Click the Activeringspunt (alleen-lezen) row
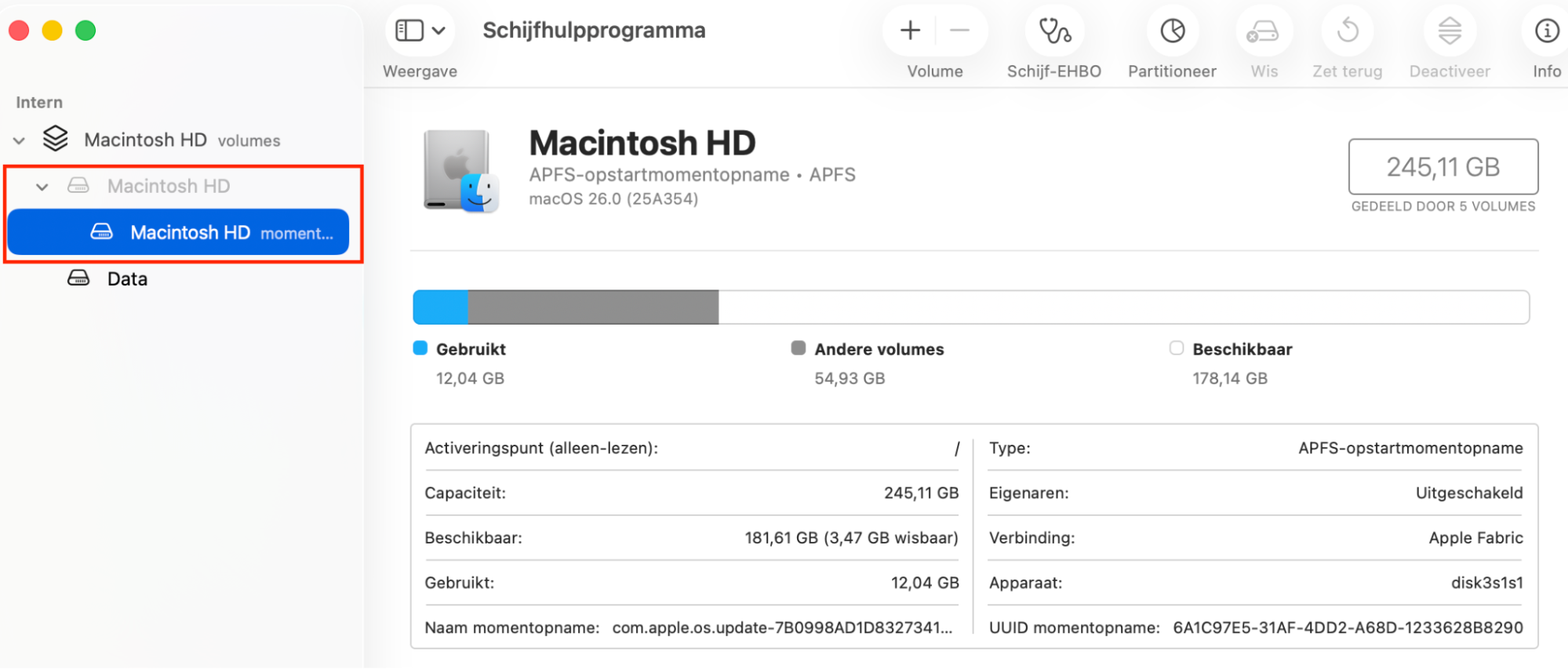1568x669 pixels. (x=692, y=449)
